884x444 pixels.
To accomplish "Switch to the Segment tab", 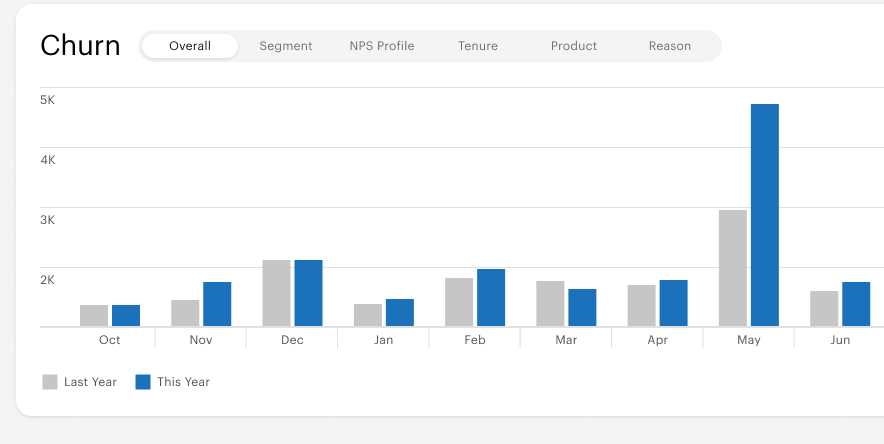I will pyautogui.click(x=286, y=46).
